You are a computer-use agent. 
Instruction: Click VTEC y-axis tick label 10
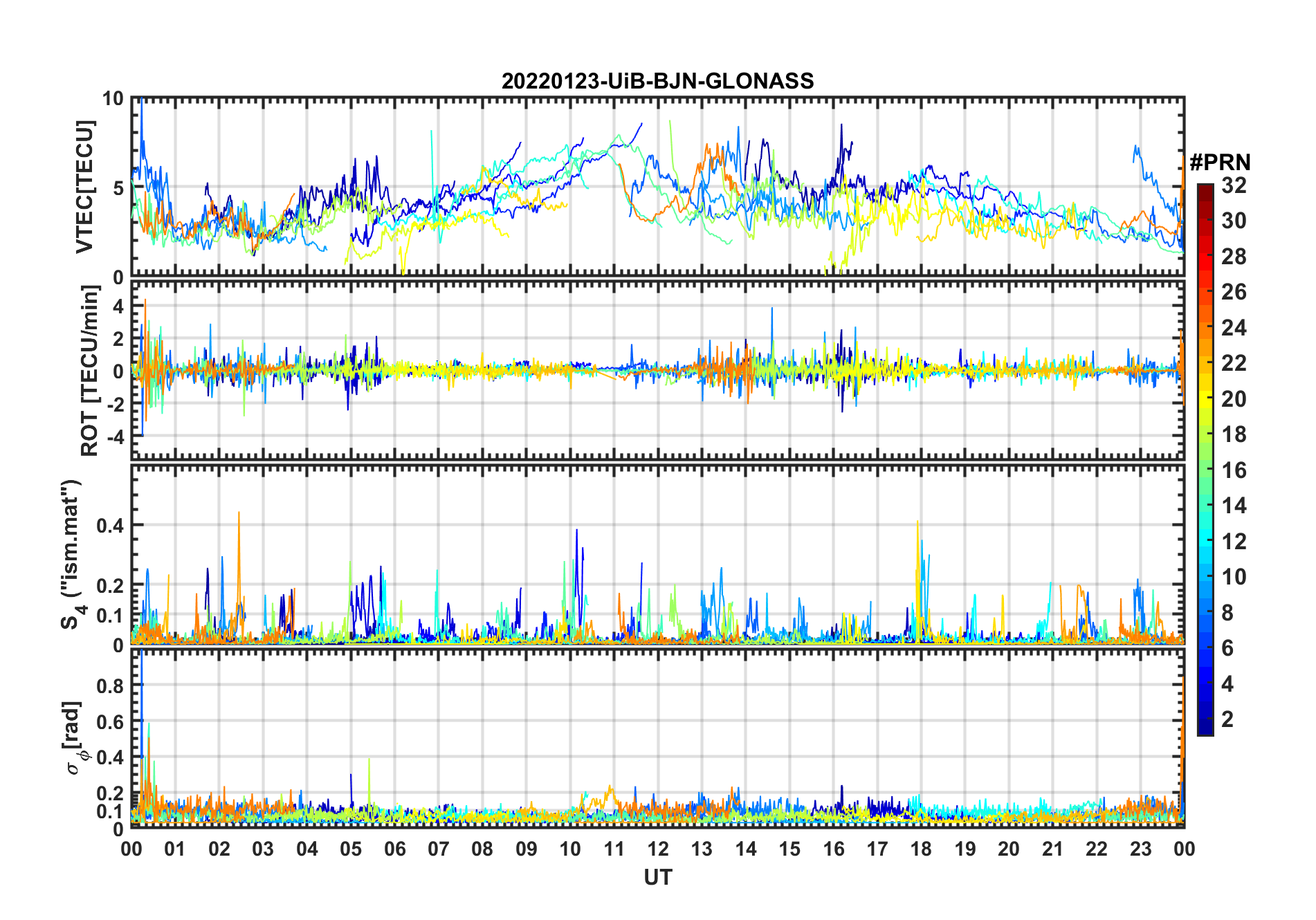(x=113, y=99)
